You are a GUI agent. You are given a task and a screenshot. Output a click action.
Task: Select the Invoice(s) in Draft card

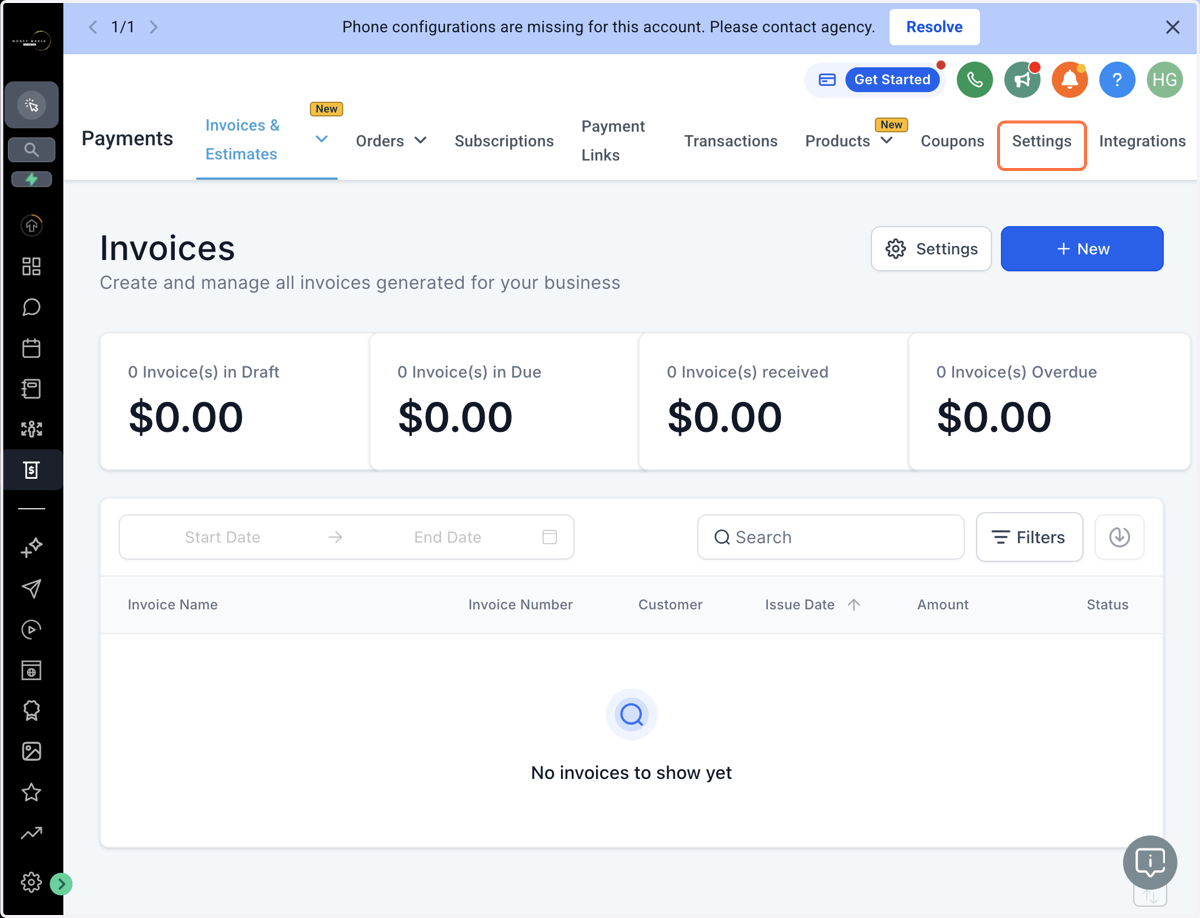pos(234,401)
